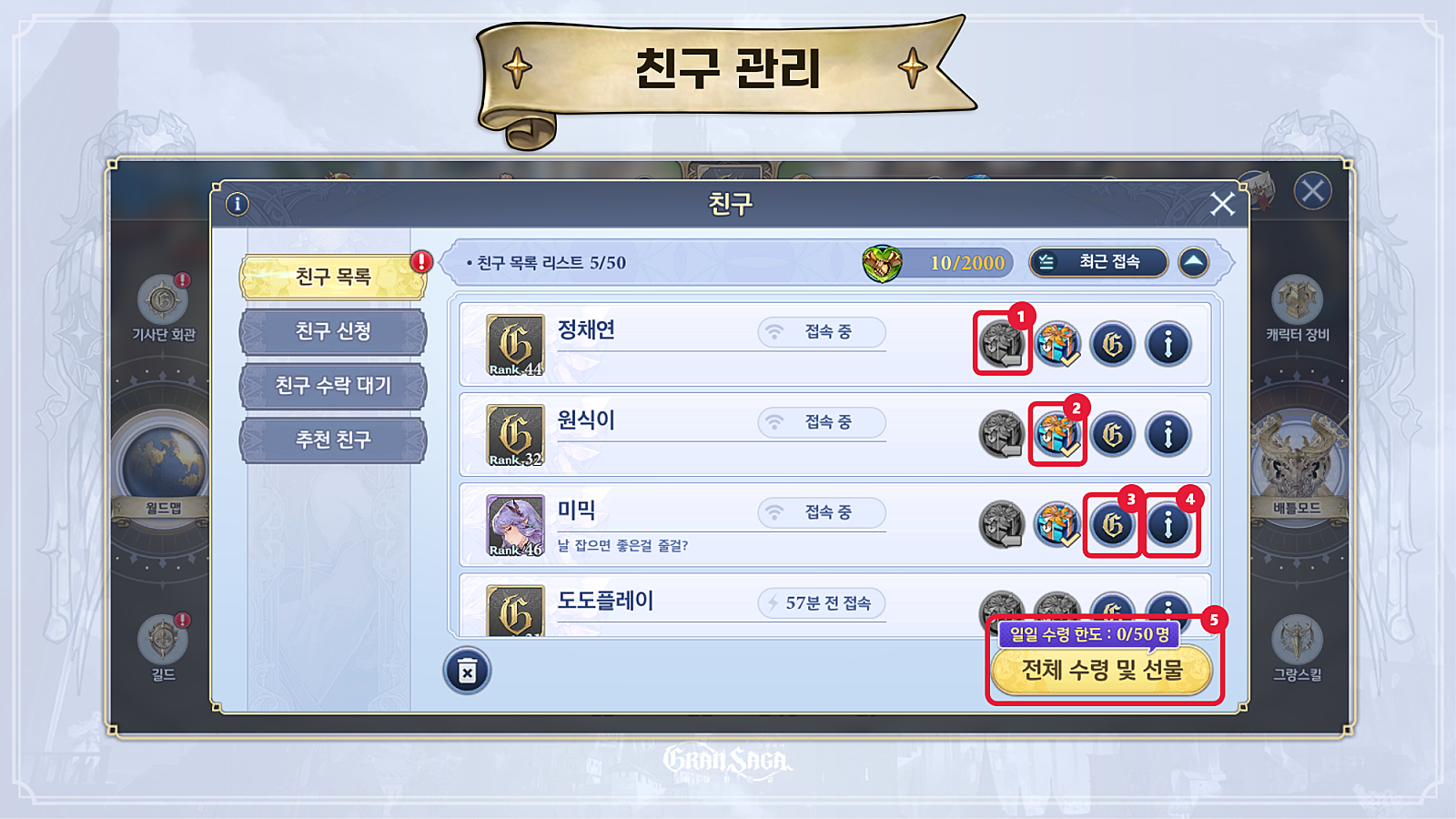
Task: View 미믹's profile info icon
Action: [1168, 525]
